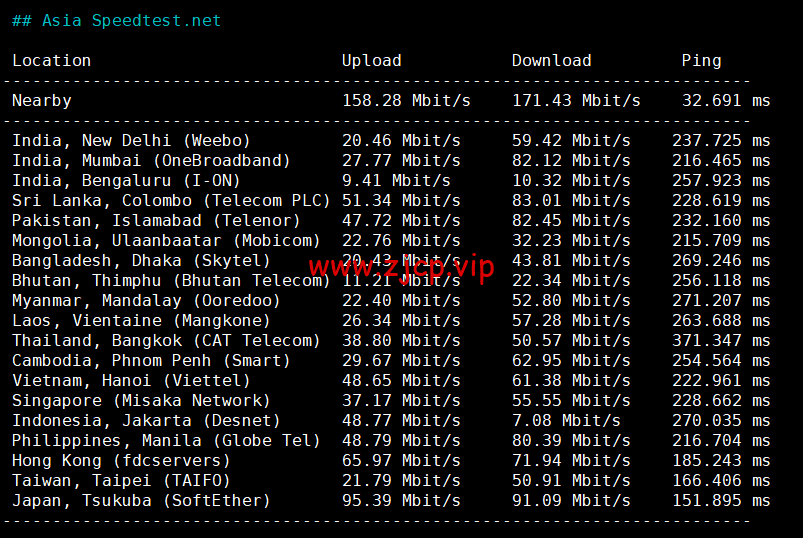Click Mumbai download '82.12 Mbit/s'
803x538 pixels.
571,160
